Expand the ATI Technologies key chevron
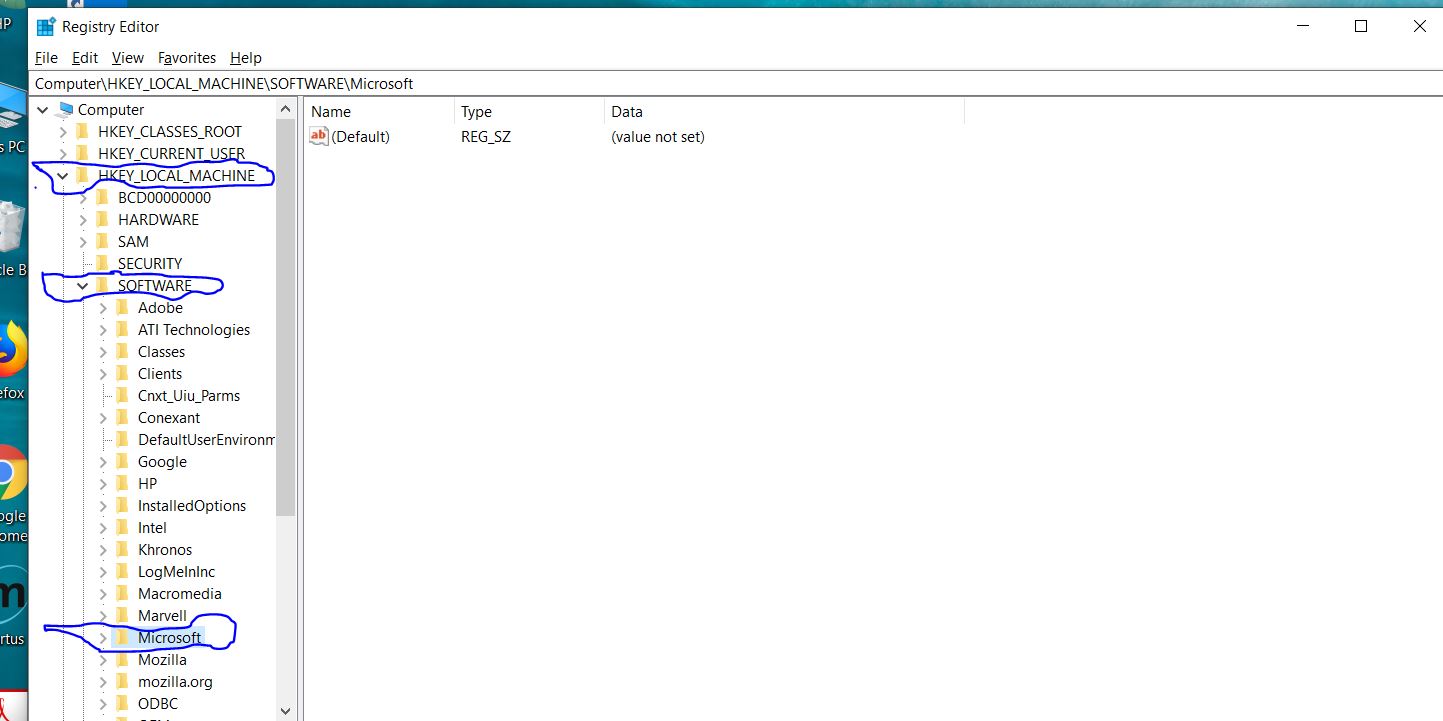 (103, 330)
